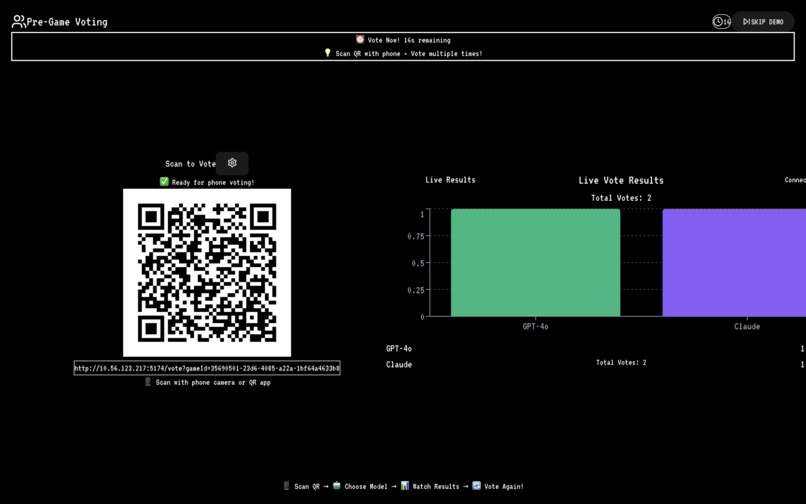Image resolution: width=806 pixels, height=504 pixels.
Task: Click the QR code image
Action: pos(207,273)
